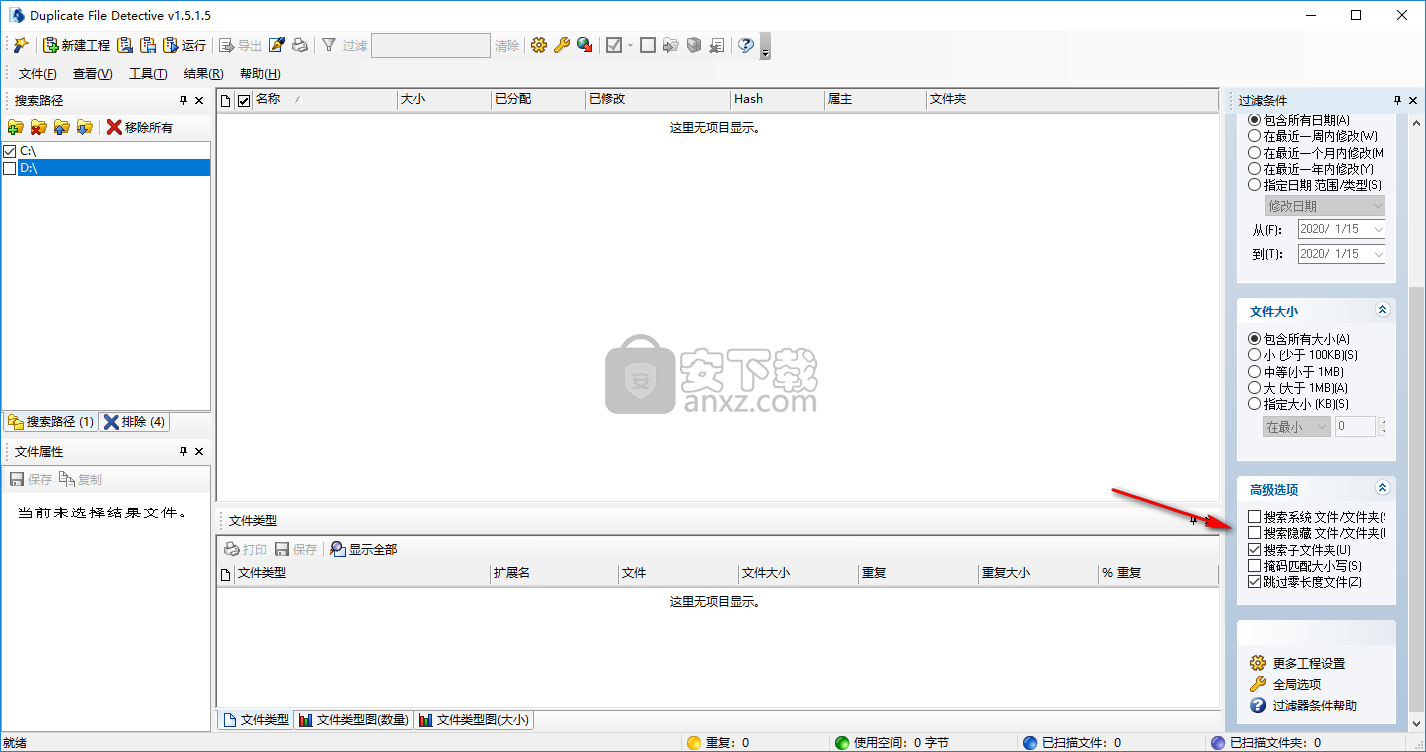The height and width of the screenshot is (752, 1426).
Task: Switch to 文件类型图(数量) tab
Action: pyautogui.click(x=353, y=719)
